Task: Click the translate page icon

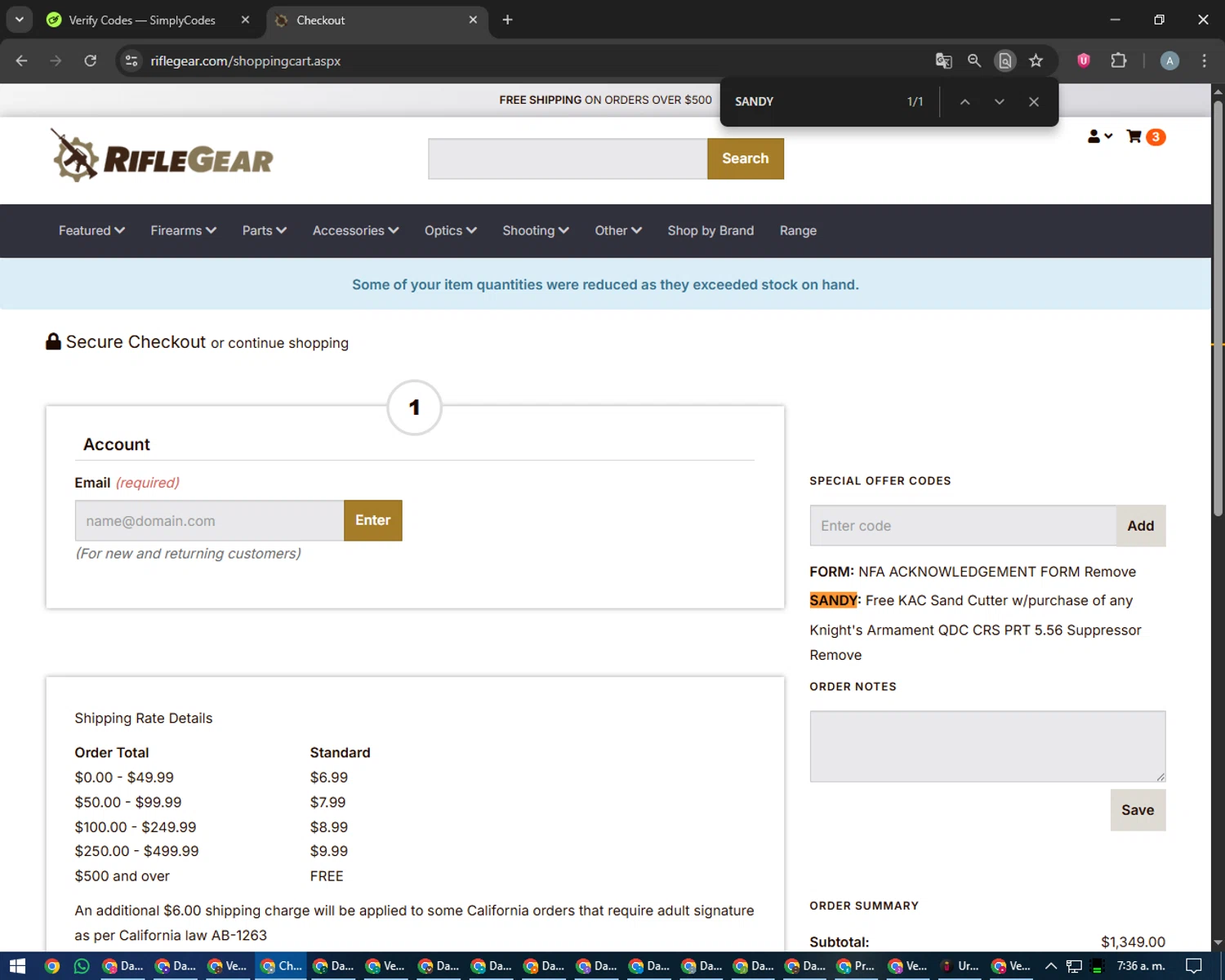Action: (x=943, y=60)
